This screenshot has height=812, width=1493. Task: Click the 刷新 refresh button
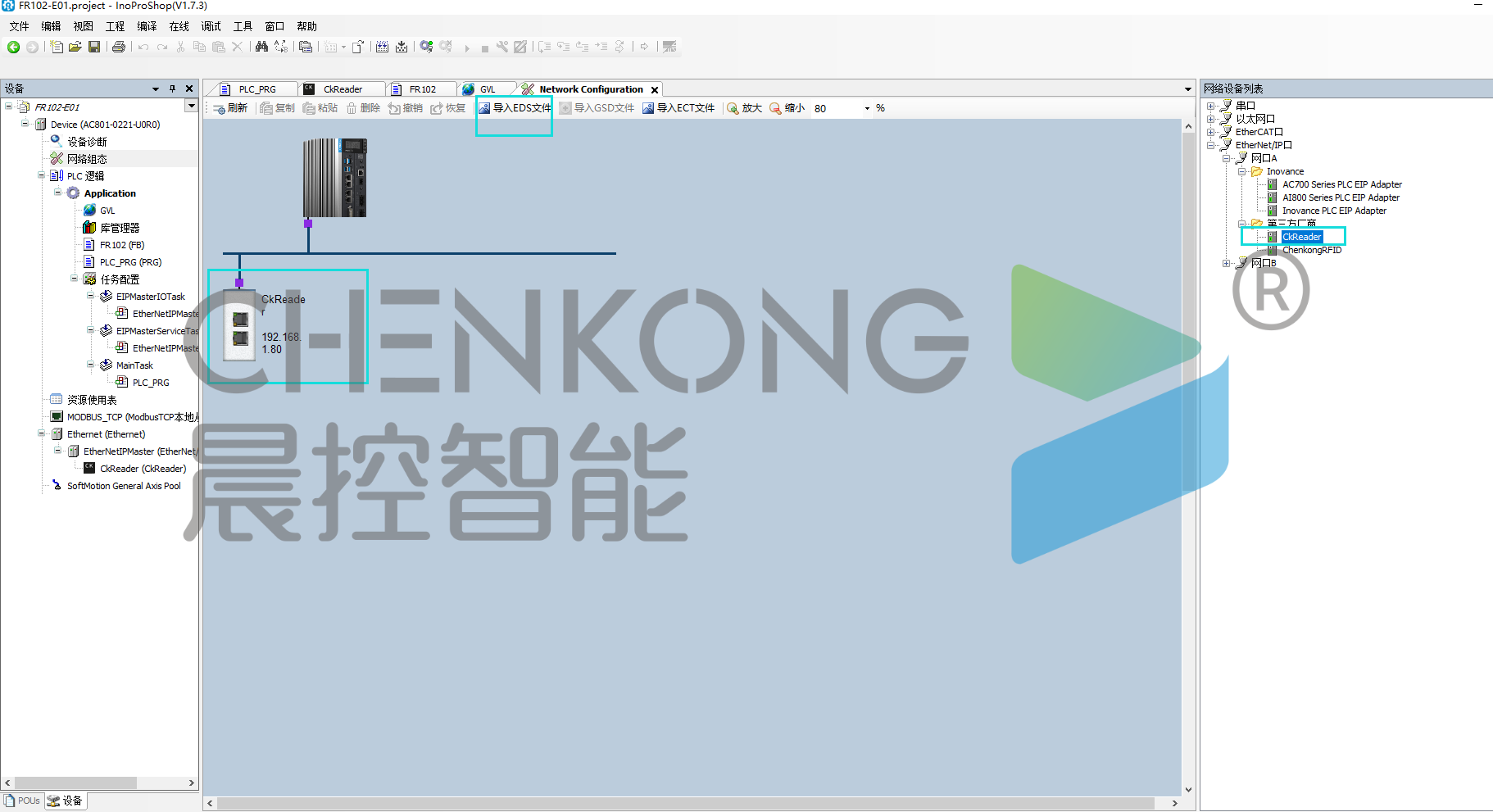point(230,108)
